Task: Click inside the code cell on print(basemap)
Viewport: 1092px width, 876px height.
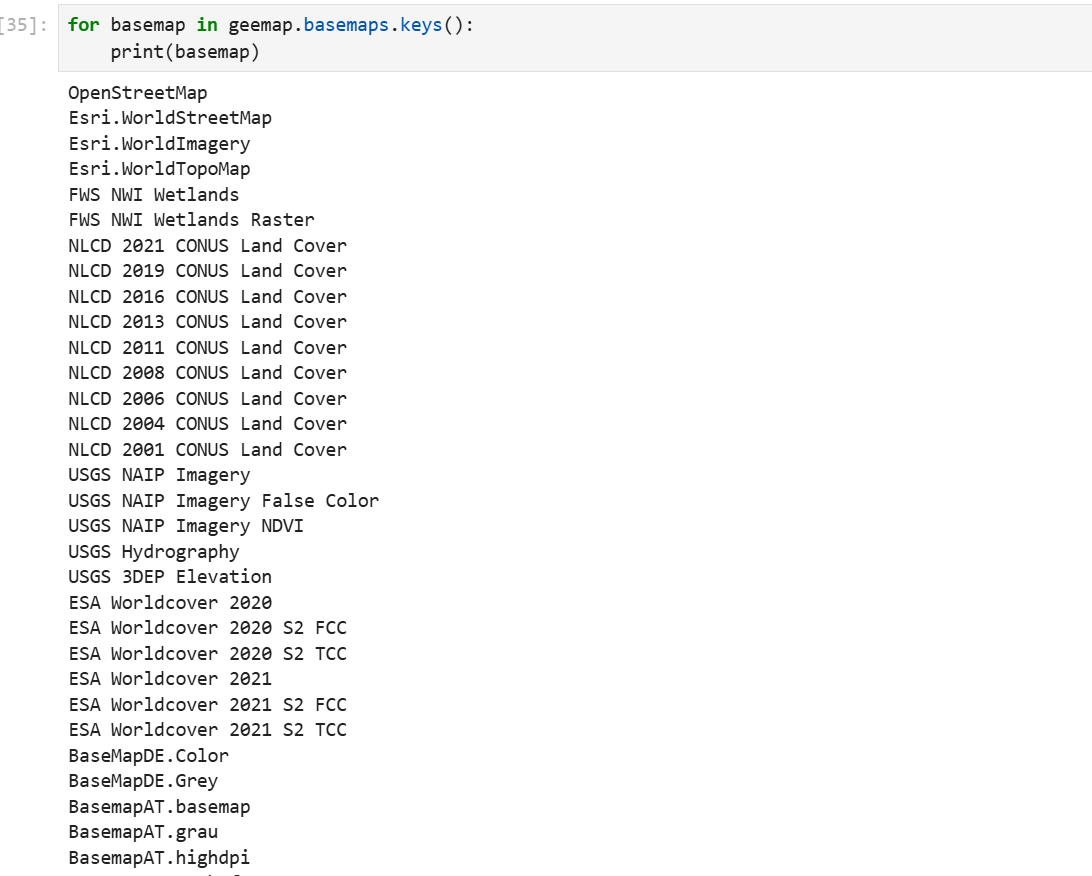Action: click(x=185, y=52)
